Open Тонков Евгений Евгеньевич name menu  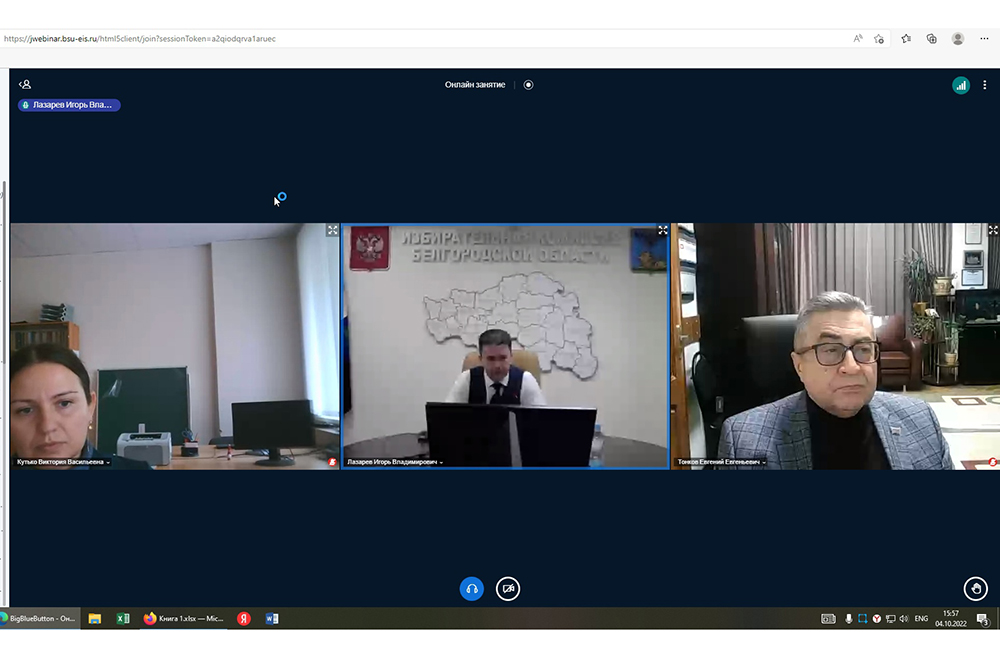[721, 462]
